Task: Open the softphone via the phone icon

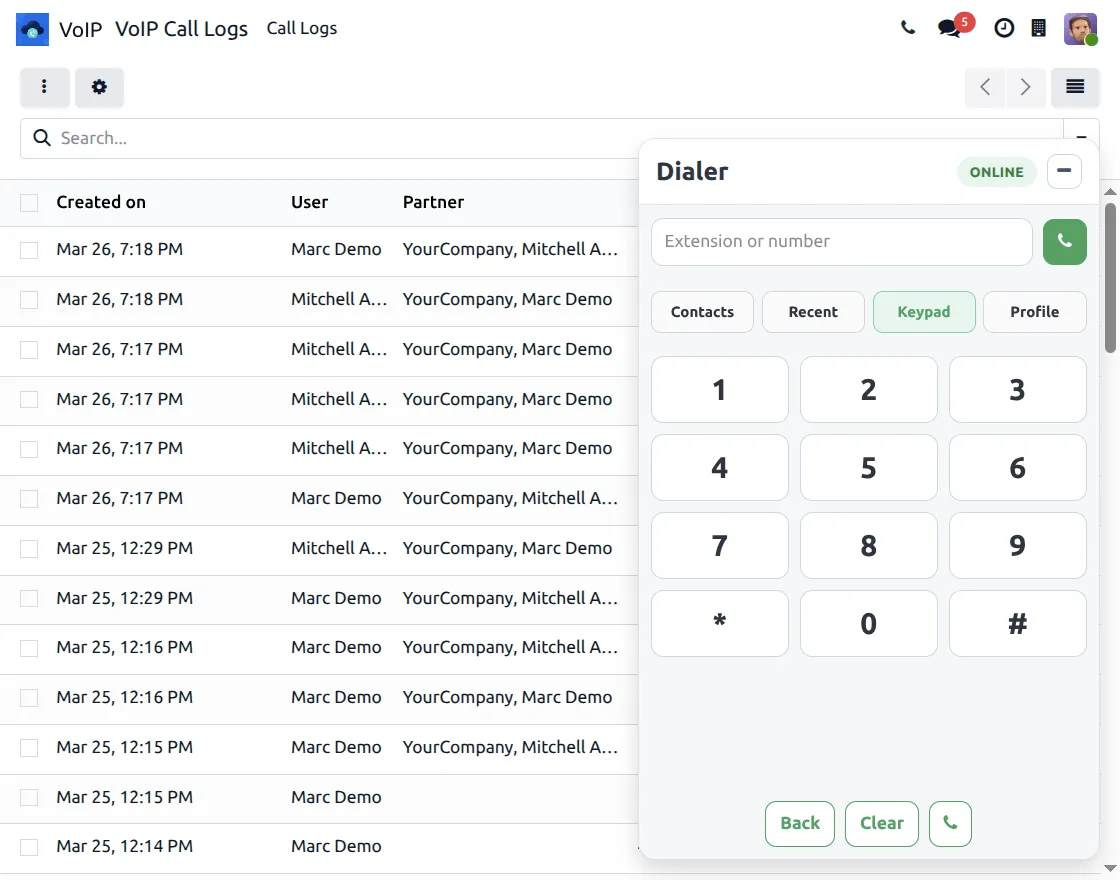Action: (908, 28)
